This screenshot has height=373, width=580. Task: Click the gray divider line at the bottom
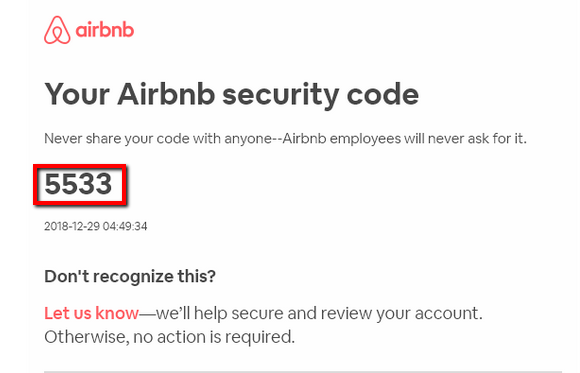point(303,371)
